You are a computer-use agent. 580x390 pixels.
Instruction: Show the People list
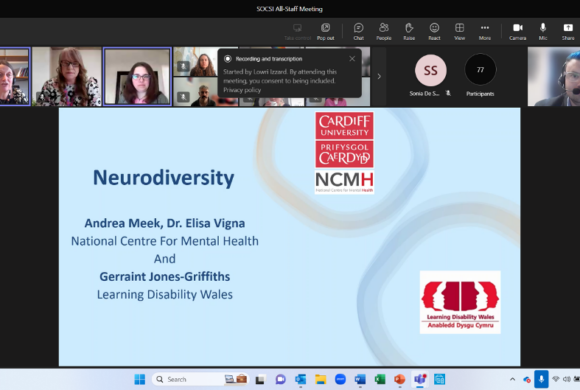pos(384,31)
